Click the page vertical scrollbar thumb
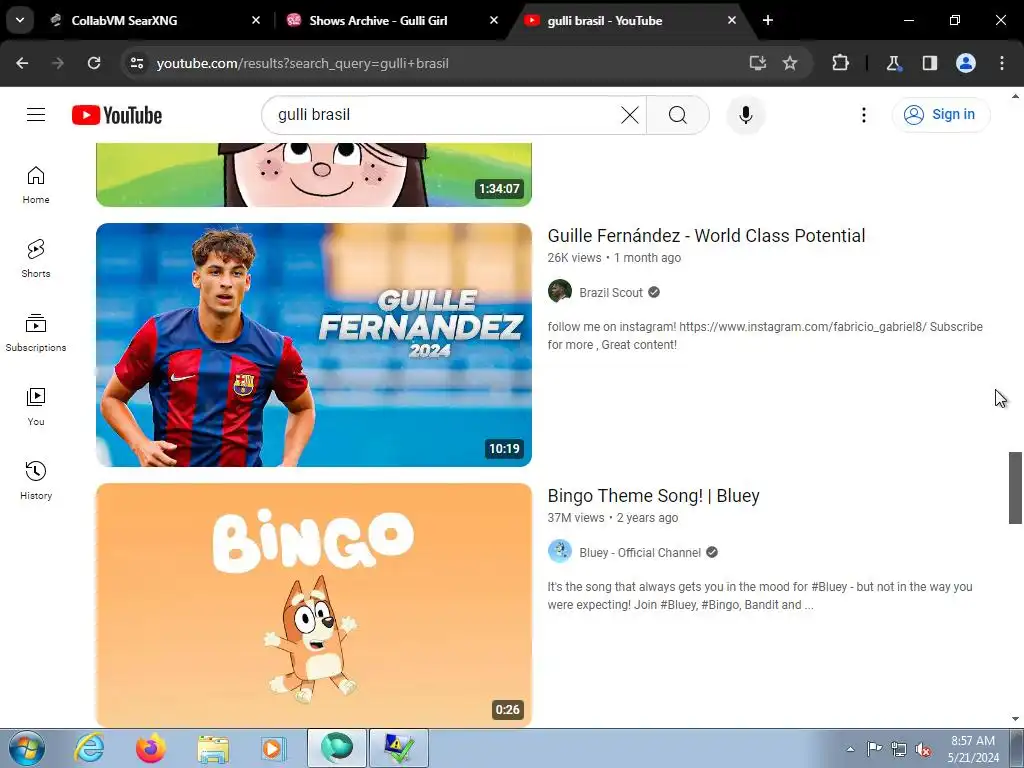 coord(1015,487)
